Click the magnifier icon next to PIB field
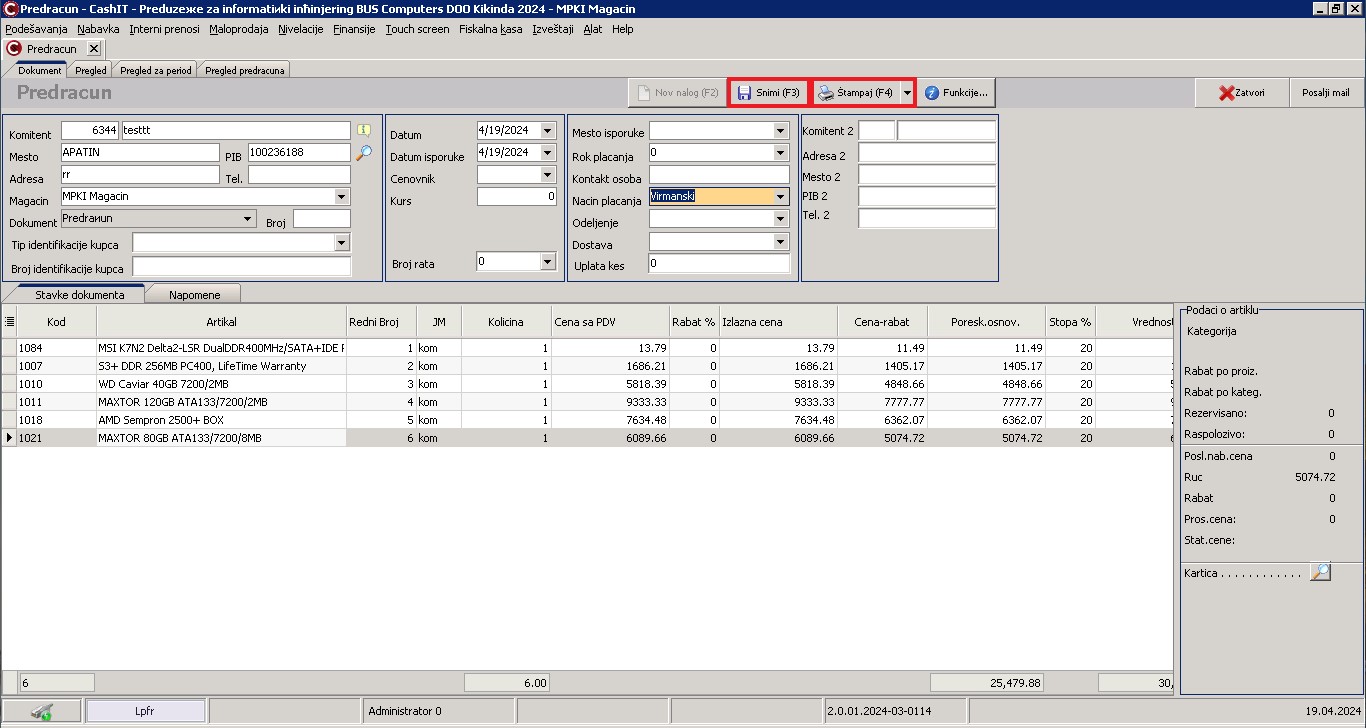This screenshot has height=728, width=1366. pyautogui.click(x=364, y=152)
